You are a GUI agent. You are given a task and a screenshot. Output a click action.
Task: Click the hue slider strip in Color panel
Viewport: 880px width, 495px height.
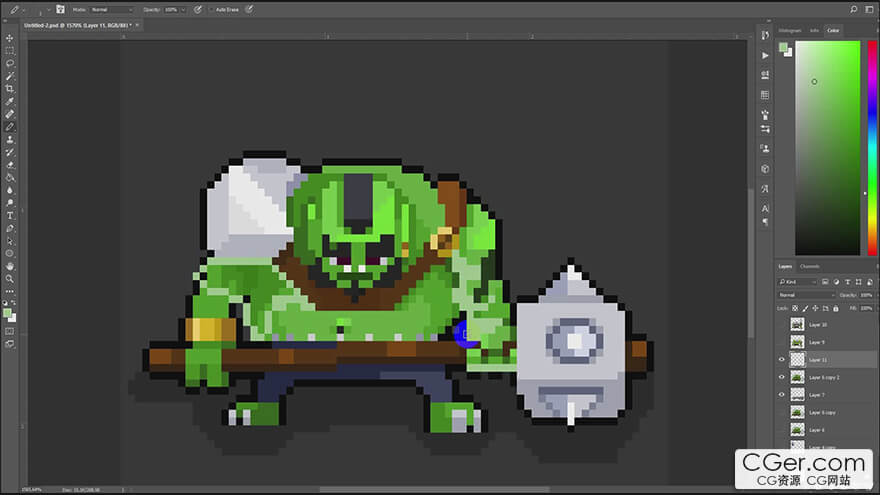coord(866,150)
